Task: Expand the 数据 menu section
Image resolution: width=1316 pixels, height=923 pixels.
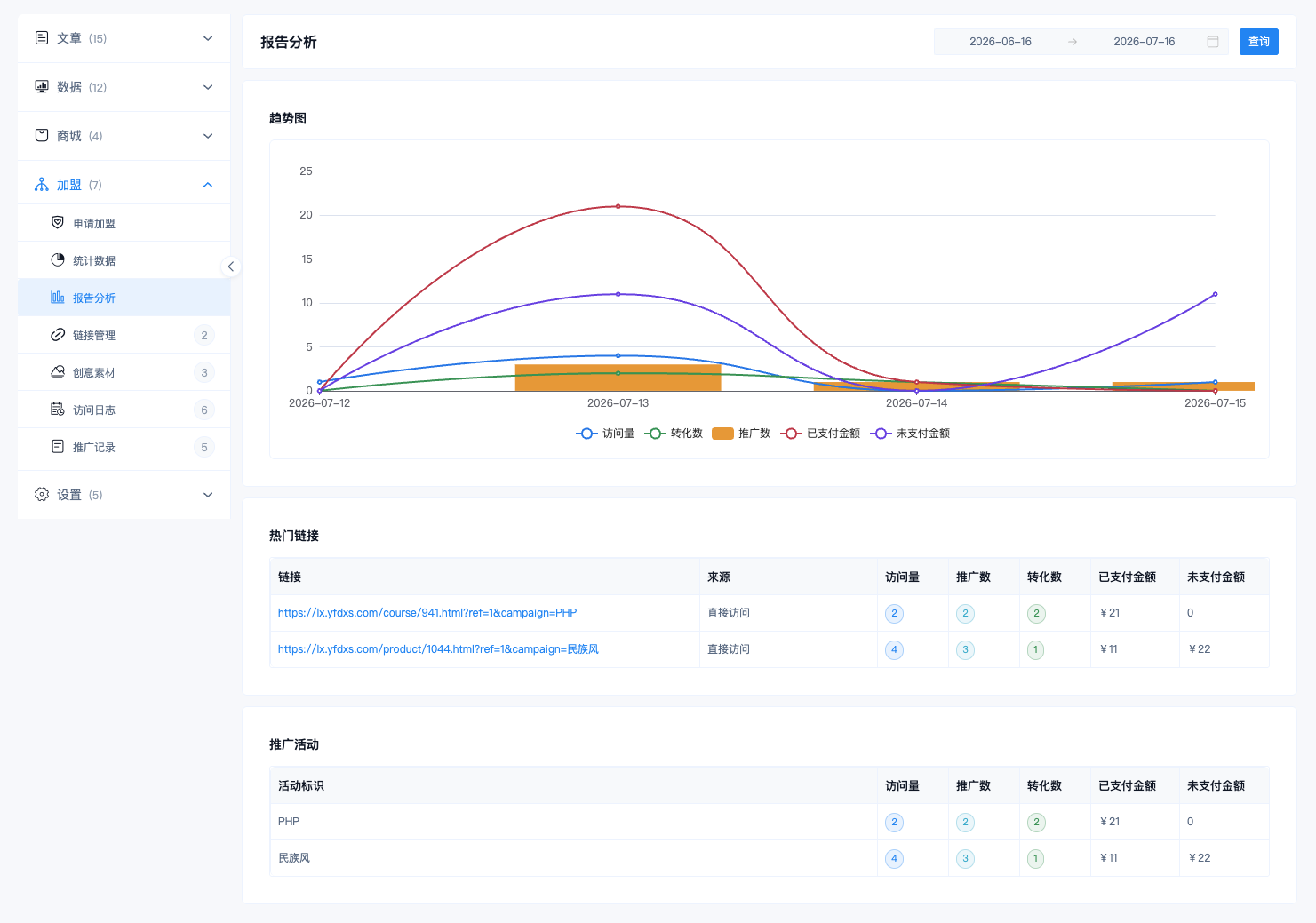Action: (x=124, y=87)
